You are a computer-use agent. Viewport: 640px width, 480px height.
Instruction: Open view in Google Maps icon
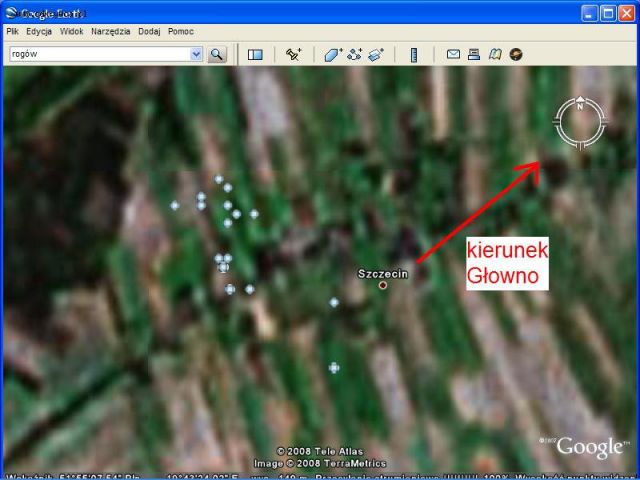pyautogui.click(x=495, y=54)
